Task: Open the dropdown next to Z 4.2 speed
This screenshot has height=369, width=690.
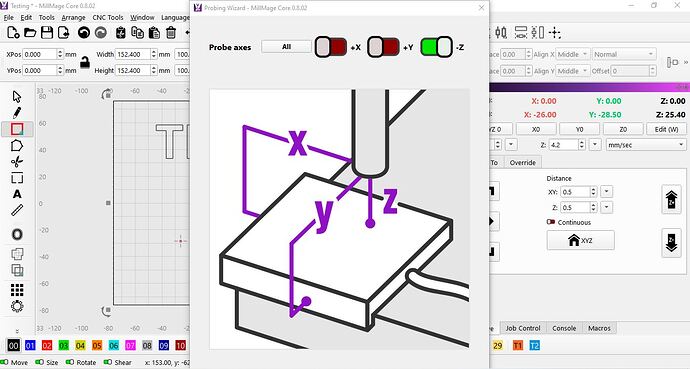Action: click(595, 145)
